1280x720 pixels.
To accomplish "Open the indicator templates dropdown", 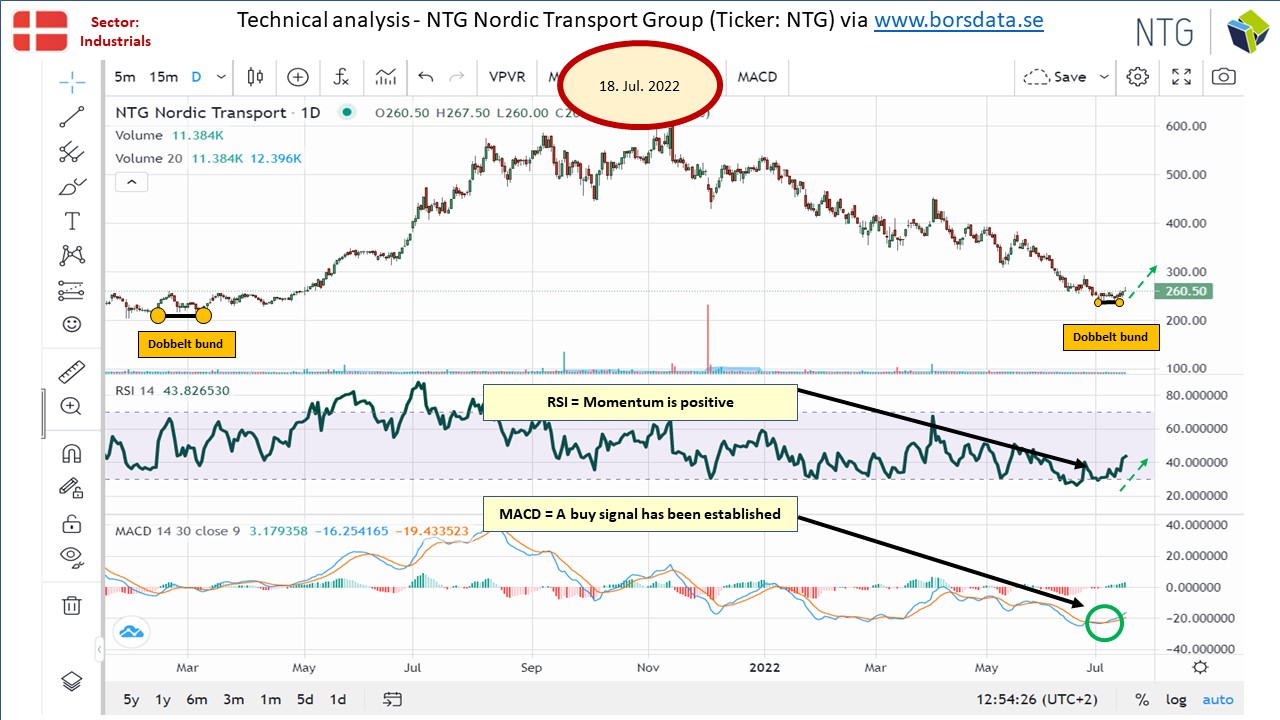I will click(x=385, y=77).
